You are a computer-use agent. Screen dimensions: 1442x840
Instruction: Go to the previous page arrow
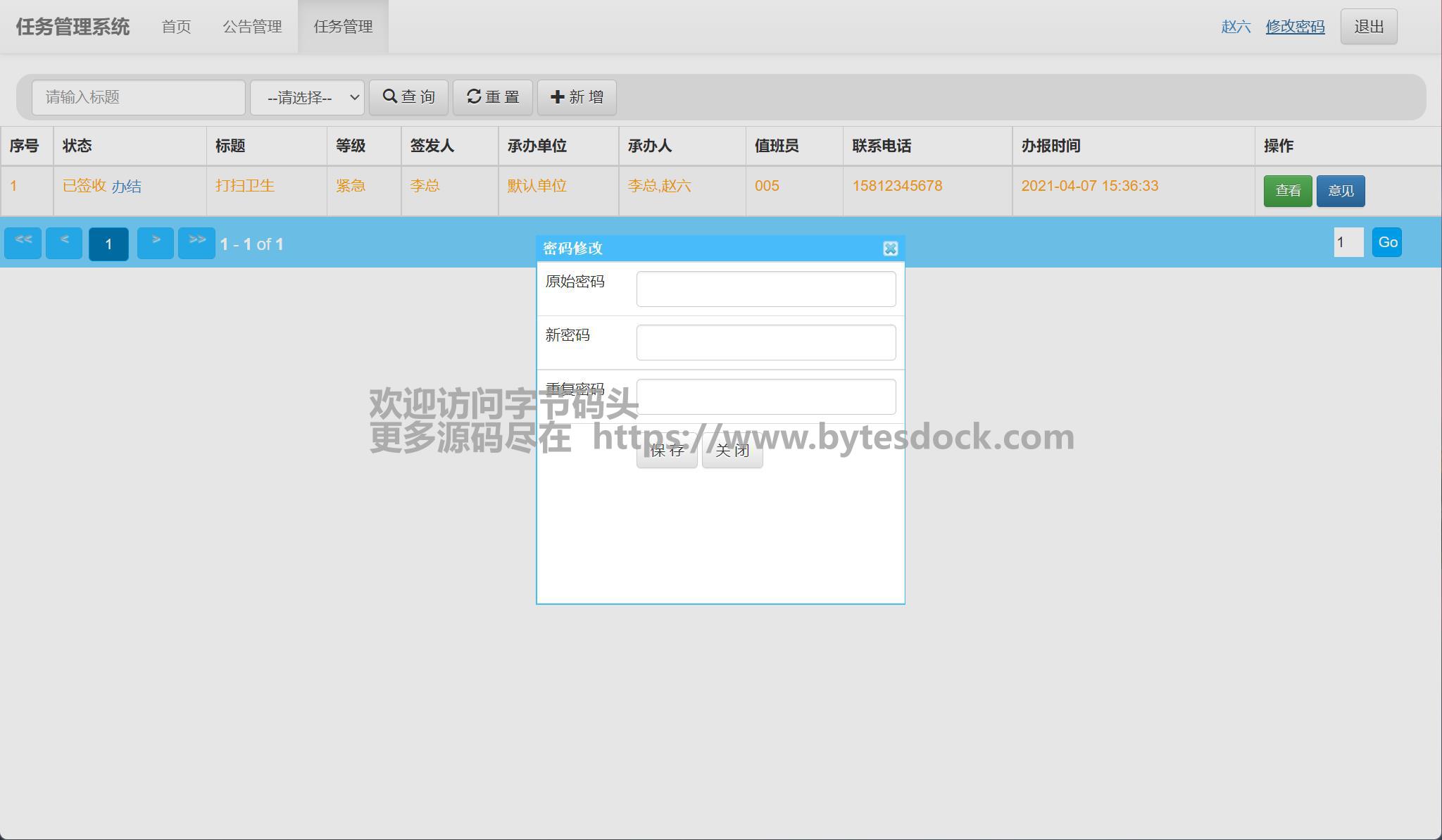point(64,244)
